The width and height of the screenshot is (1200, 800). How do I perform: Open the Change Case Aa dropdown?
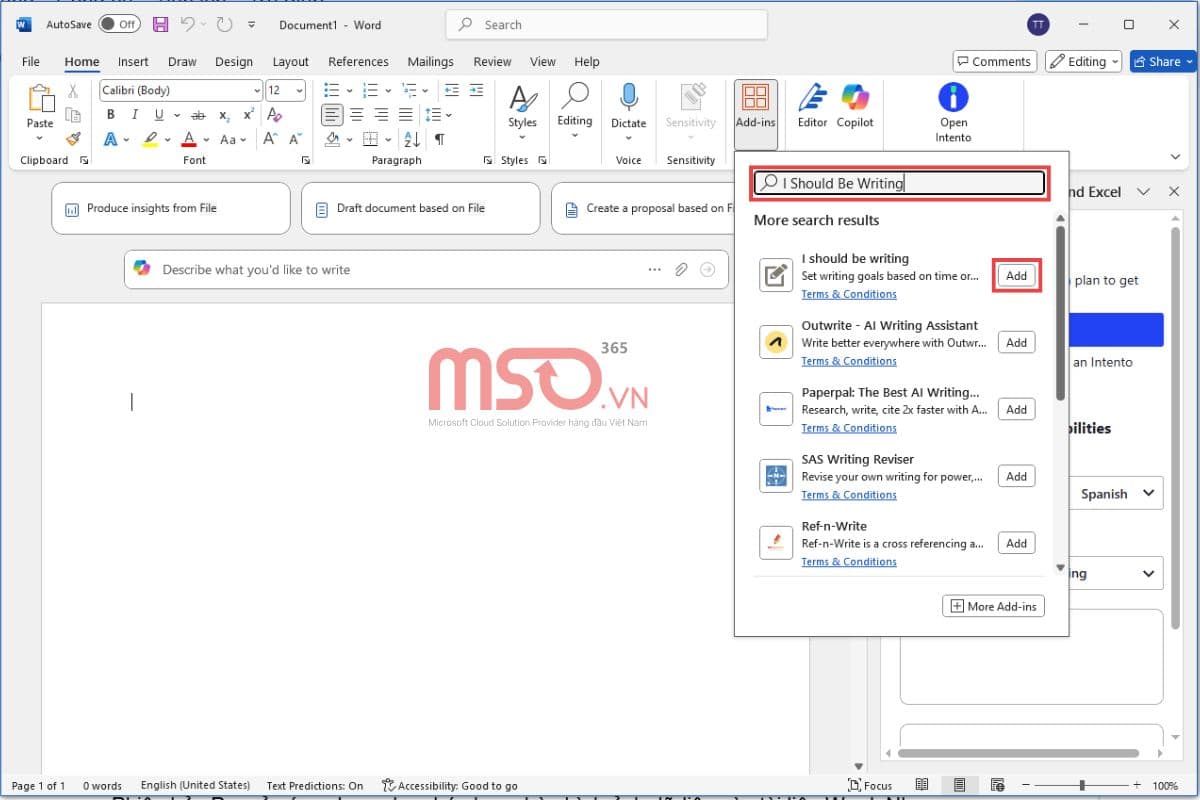[234, 139]
